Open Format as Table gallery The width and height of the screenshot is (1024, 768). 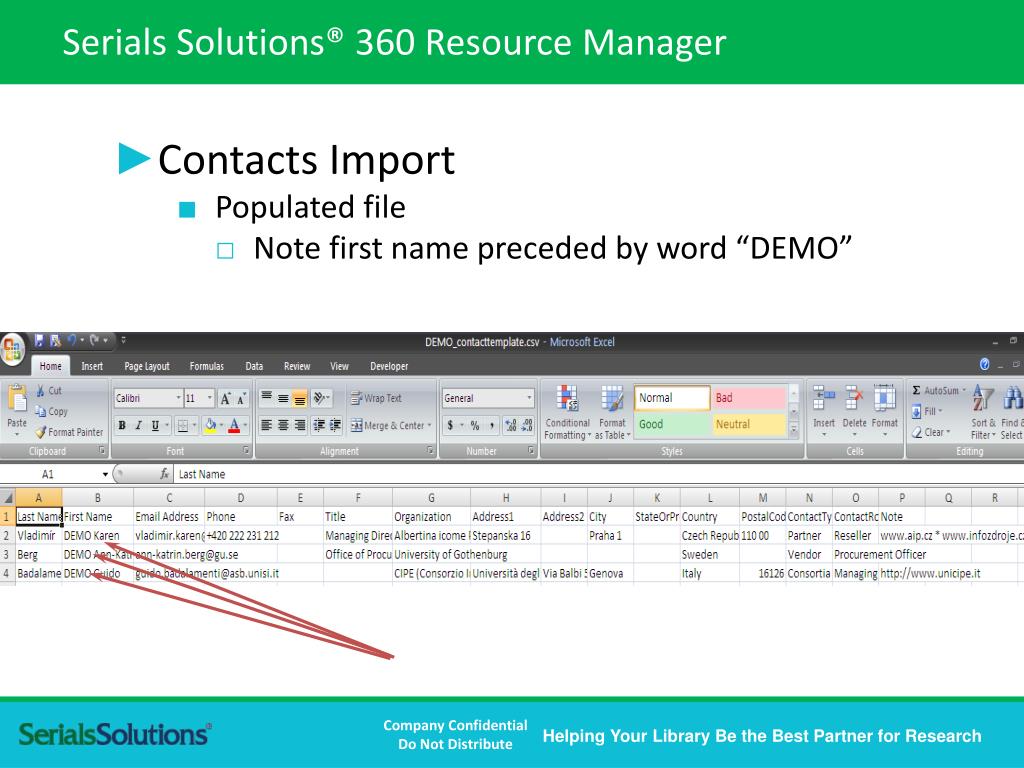point(612,413)
